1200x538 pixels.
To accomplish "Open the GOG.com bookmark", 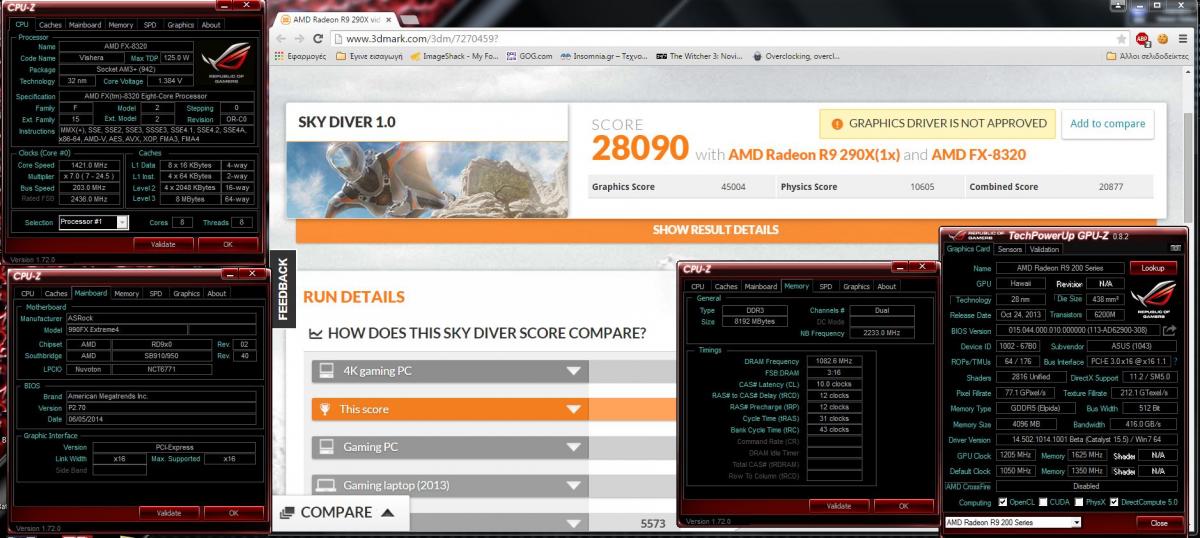I will click(529, 56).
